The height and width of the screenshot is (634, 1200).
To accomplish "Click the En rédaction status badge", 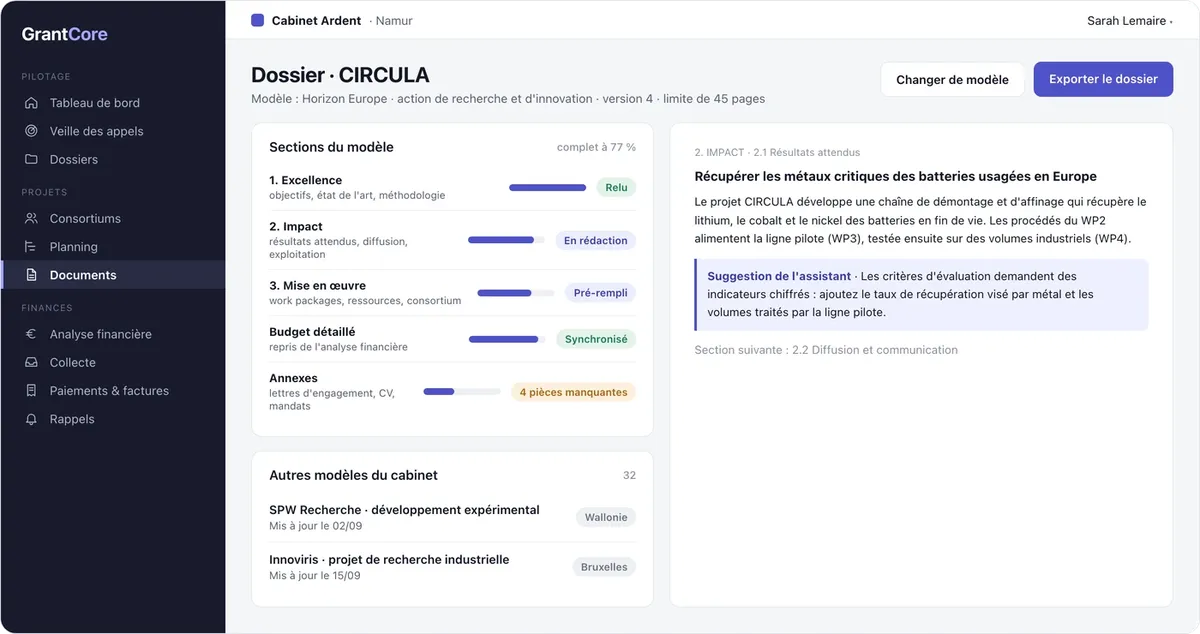I will pos(596,240).
